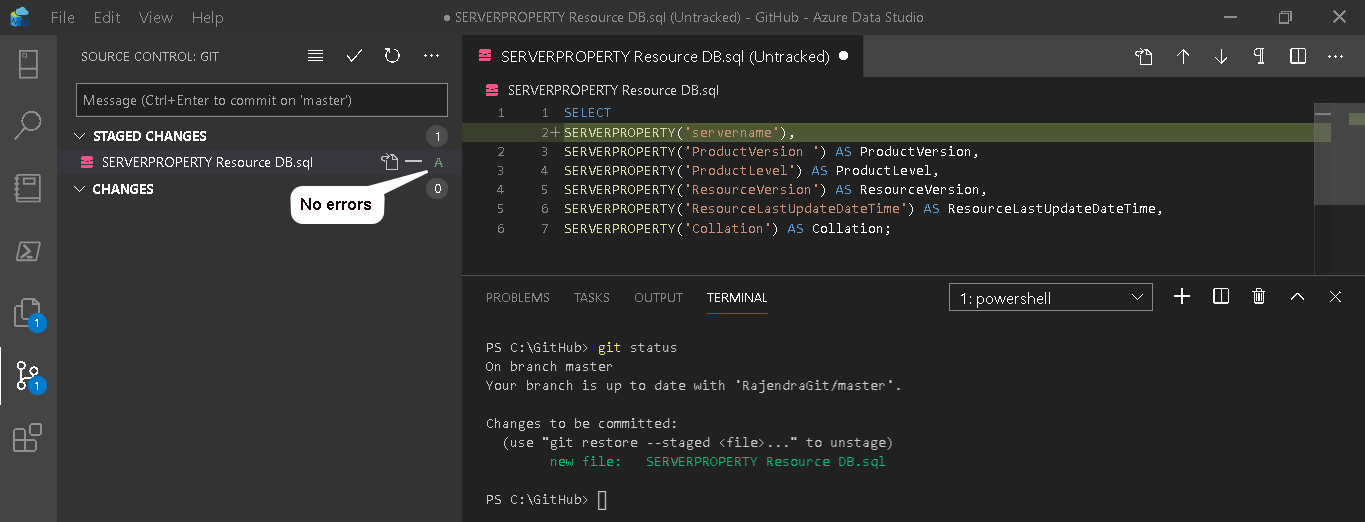1365x522 pixels.
Task: Click the commit message input field
Action: point(262,100)
